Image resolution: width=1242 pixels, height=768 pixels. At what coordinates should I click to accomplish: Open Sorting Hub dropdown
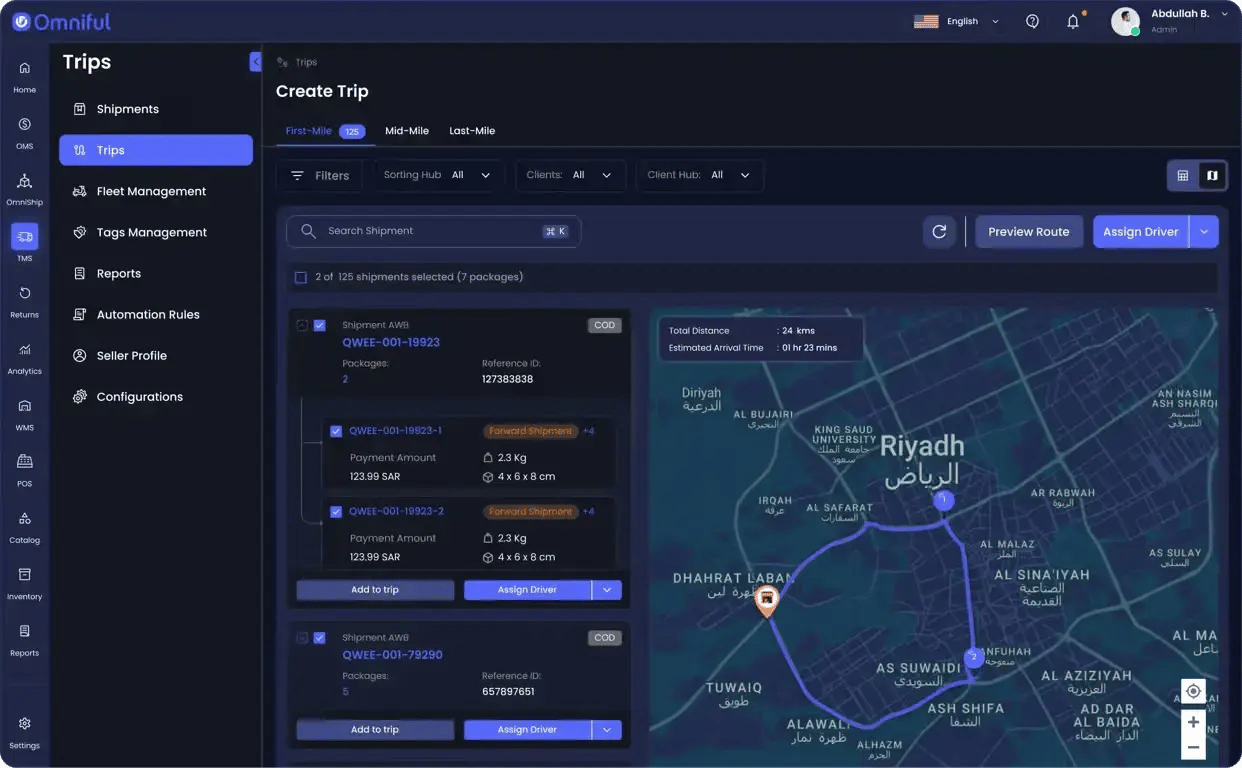(x=440, y=175)
